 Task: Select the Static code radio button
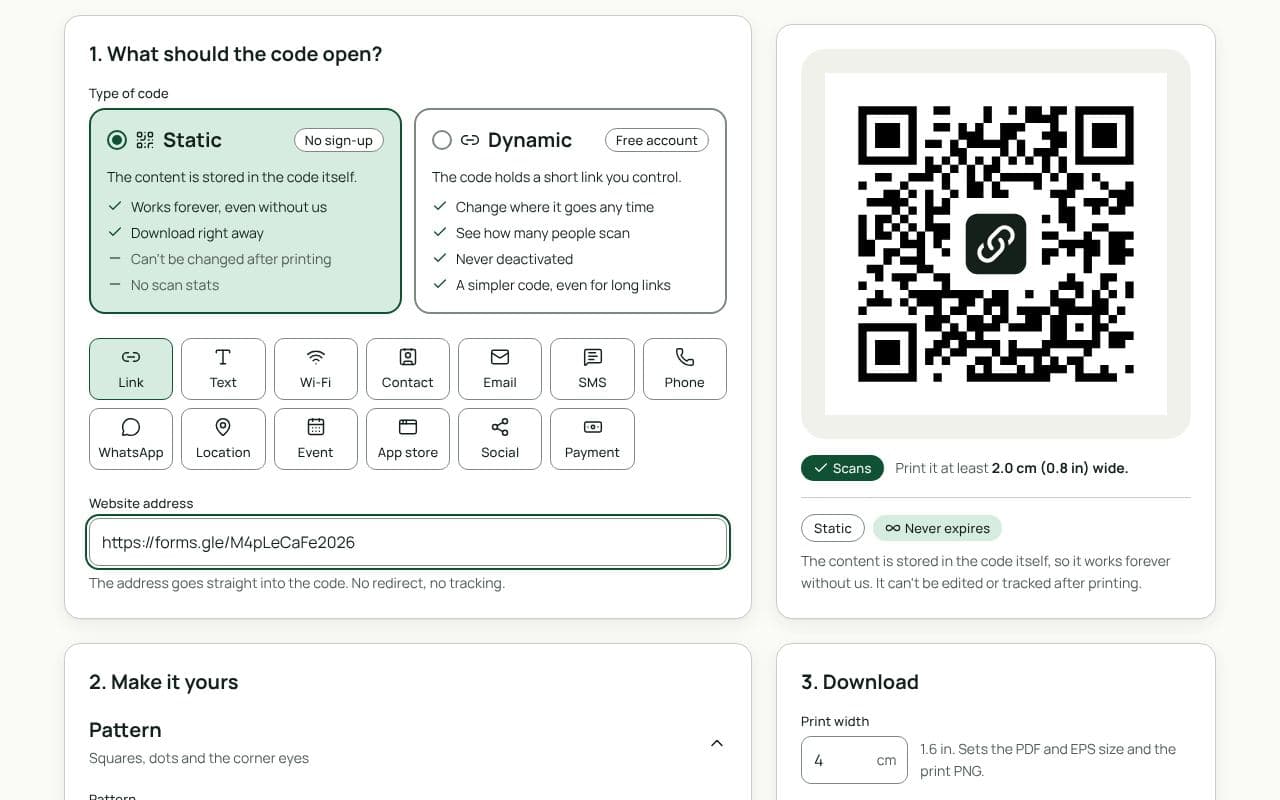(x=117, y=140)
